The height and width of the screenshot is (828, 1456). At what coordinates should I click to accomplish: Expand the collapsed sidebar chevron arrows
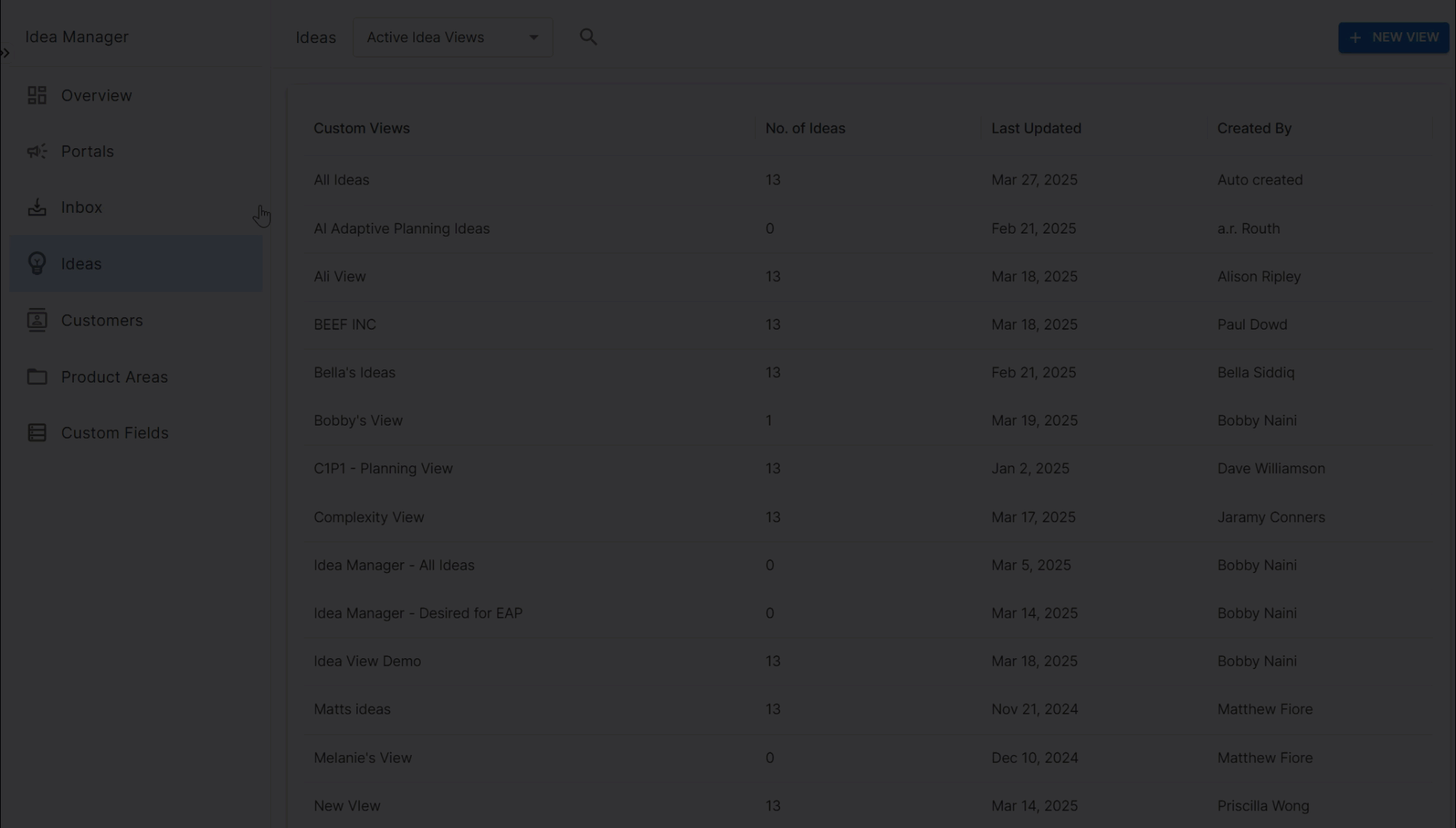coord(5,53)
